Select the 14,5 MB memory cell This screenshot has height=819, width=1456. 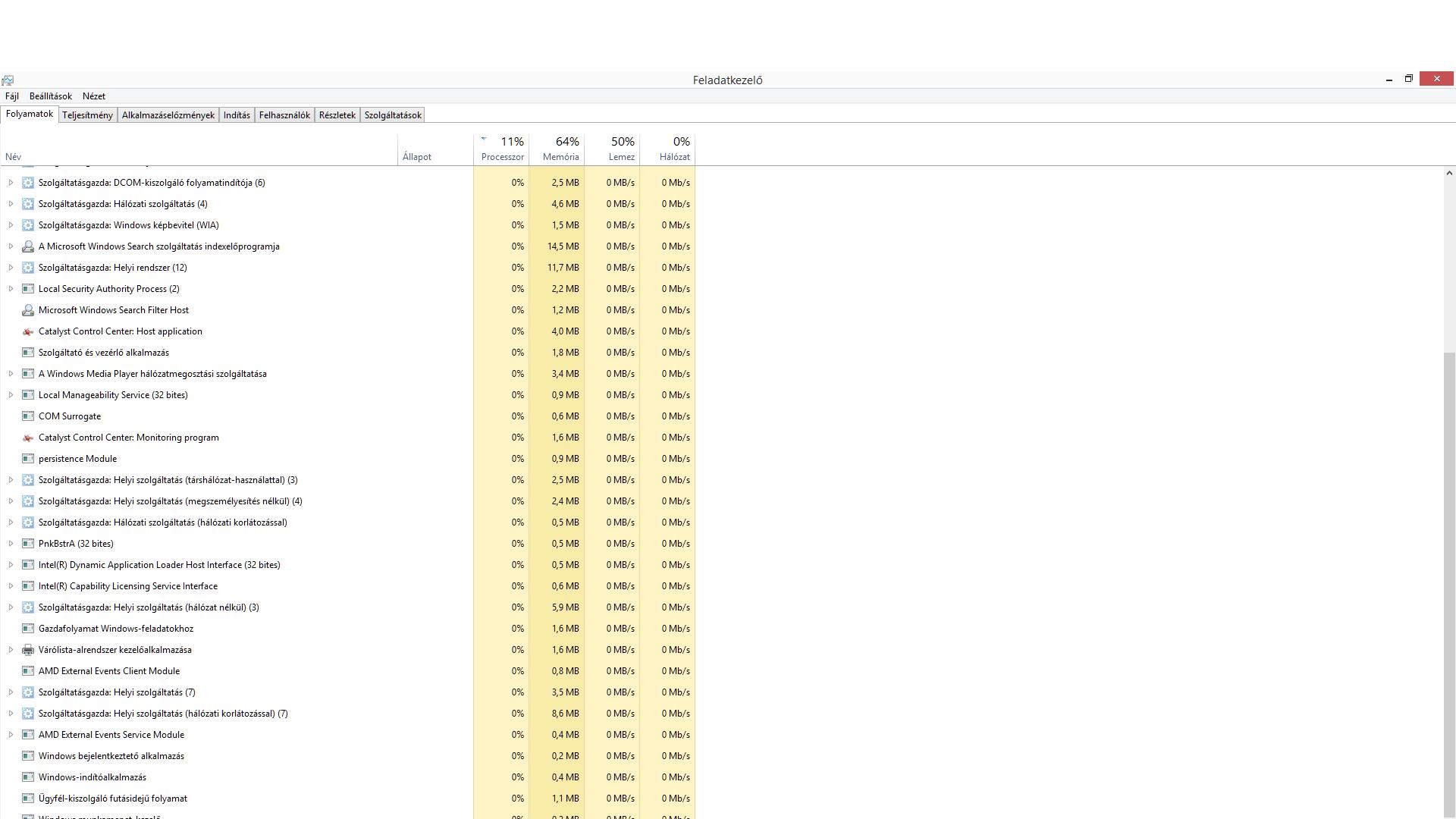click(x=557, y=246)
